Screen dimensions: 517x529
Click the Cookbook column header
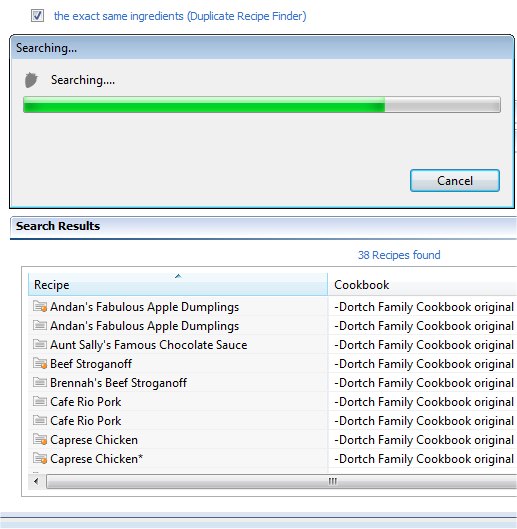pyautogui.click(x=422, y=285)
